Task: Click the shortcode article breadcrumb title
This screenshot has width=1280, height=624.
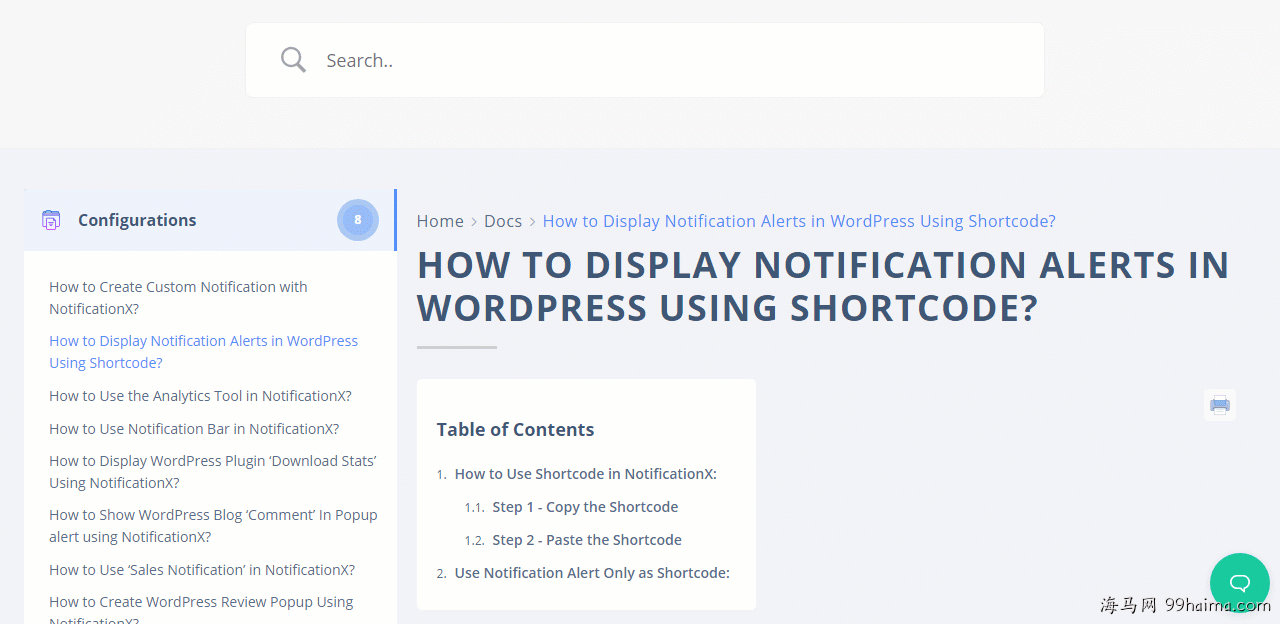Action: (x=799, y=221)
